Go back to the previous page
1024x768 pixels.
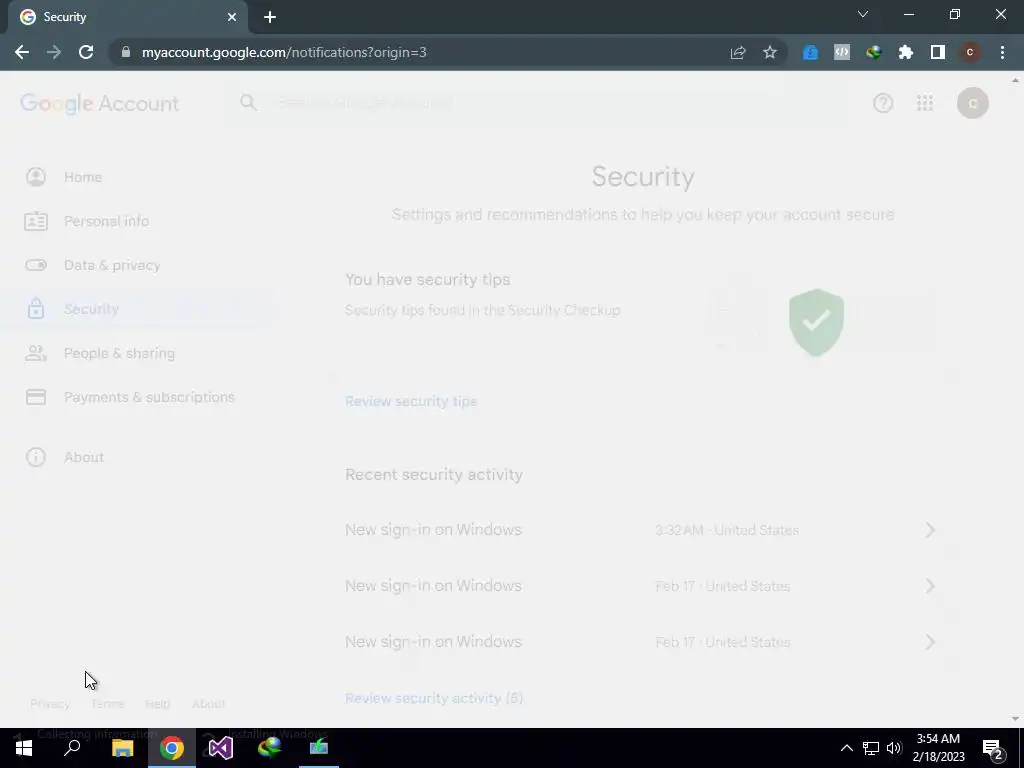[22, 52]
